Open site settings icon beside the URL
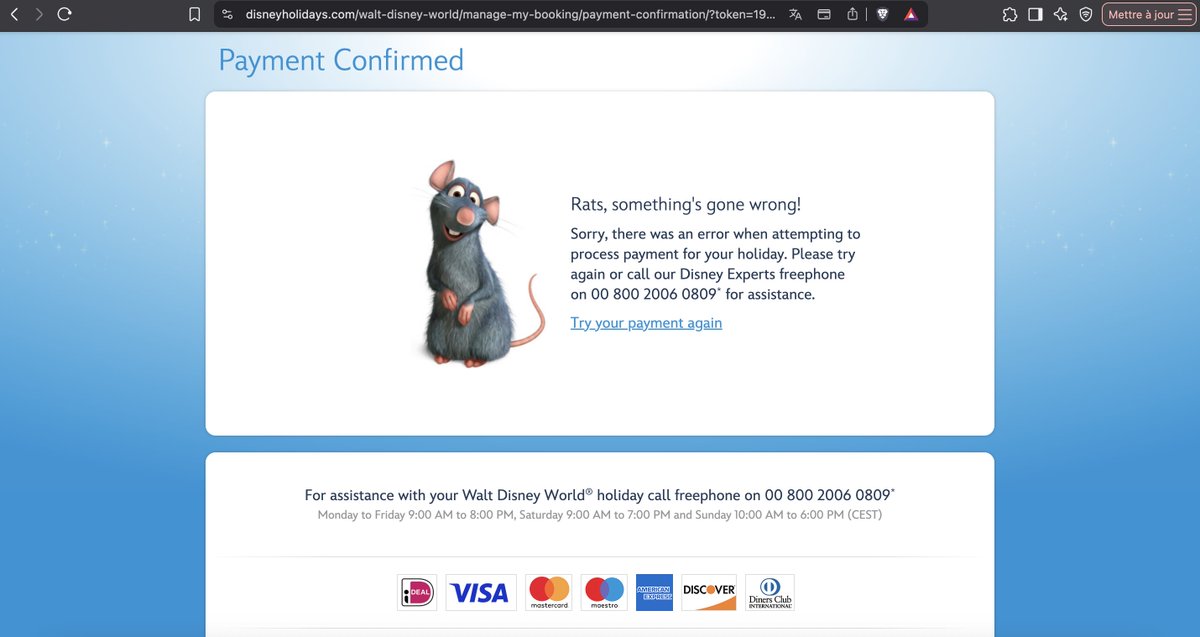This screenshot has height=637, width=1200. (228, 15)
